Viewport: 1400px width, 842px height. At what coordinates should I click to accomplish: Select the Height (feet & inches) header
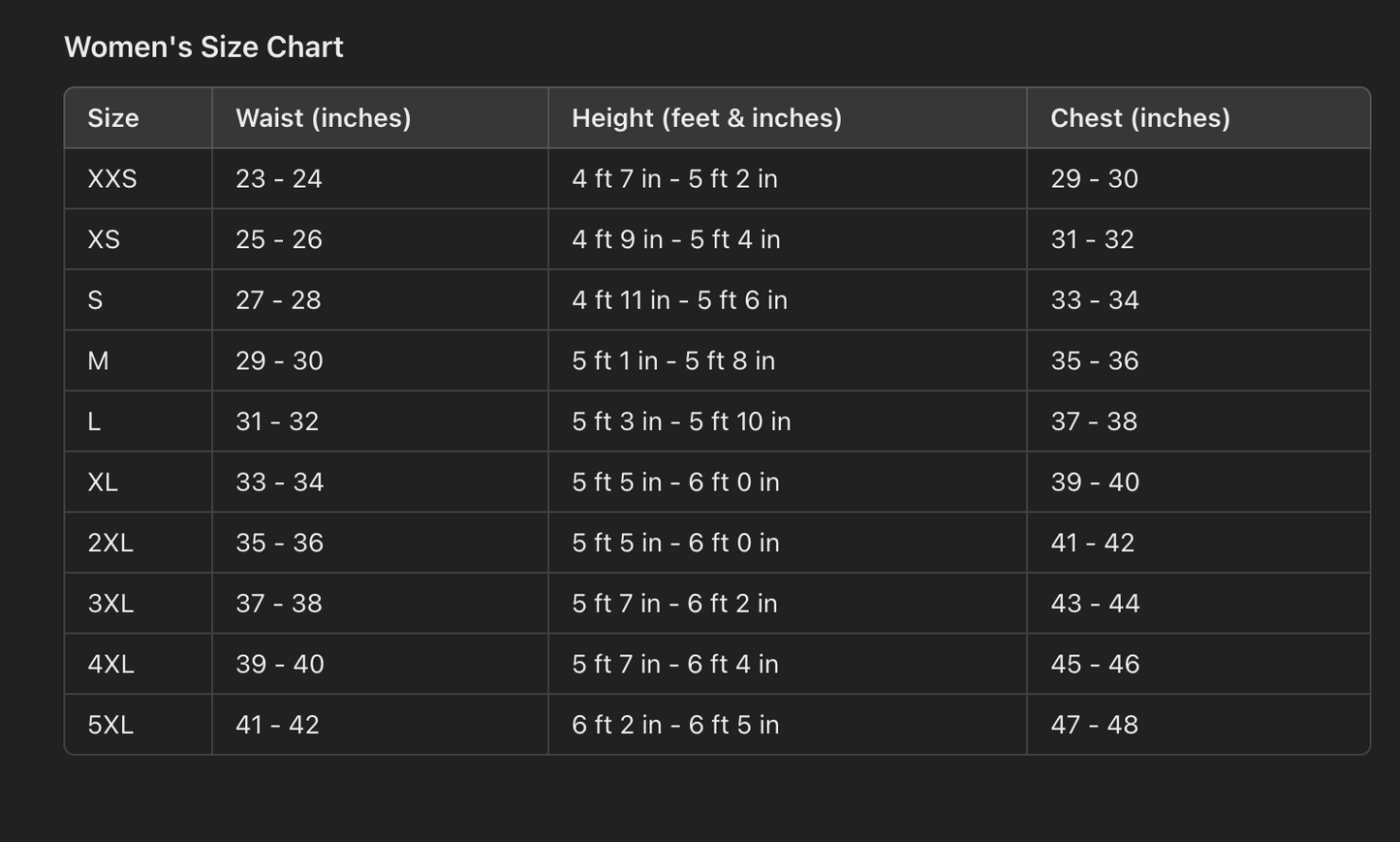[706, 118]
